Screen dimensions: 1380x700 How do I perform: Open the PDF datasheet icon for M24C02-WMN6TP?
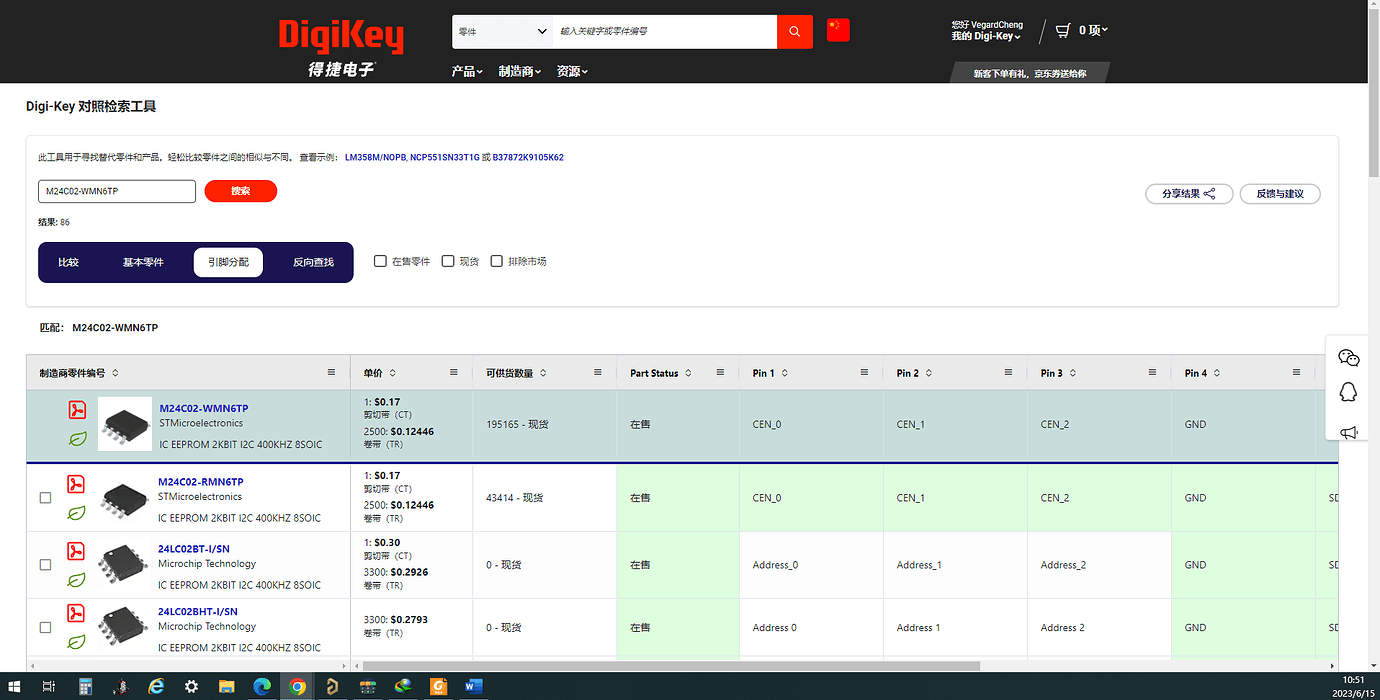click(77, 410)
